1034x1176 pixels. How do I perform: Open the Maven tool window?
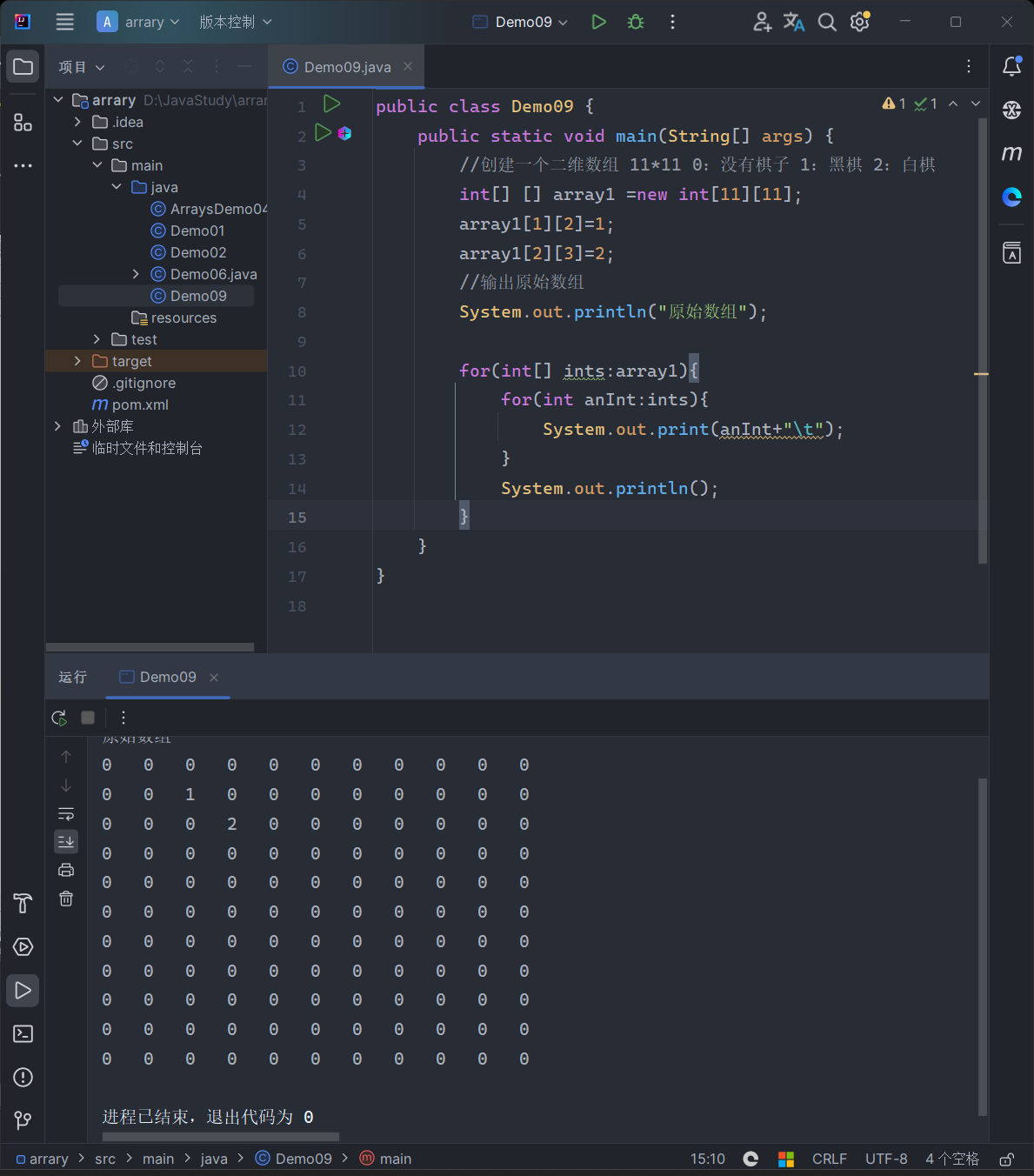tap(1011, 153)
